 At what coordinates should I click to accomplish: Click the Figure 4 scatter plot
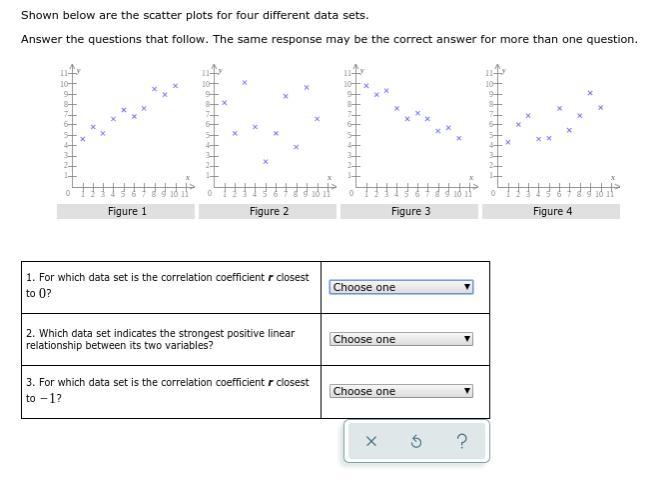pyautogui.click(x=552, y=132)
